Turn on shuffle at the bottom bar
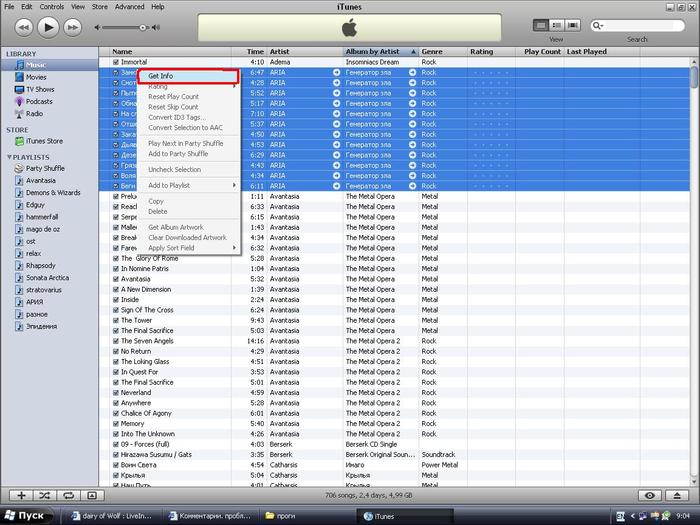This screenshot has width=700, height=525. pyautogui.click(x=45, y=495)
